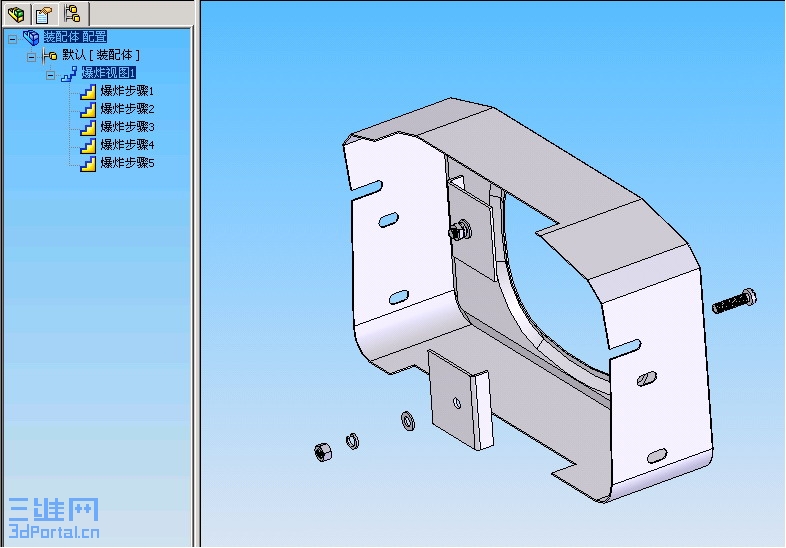Select 爆炸步骤4 in the tree
The image size is (786, 548).
pos(127,145)
